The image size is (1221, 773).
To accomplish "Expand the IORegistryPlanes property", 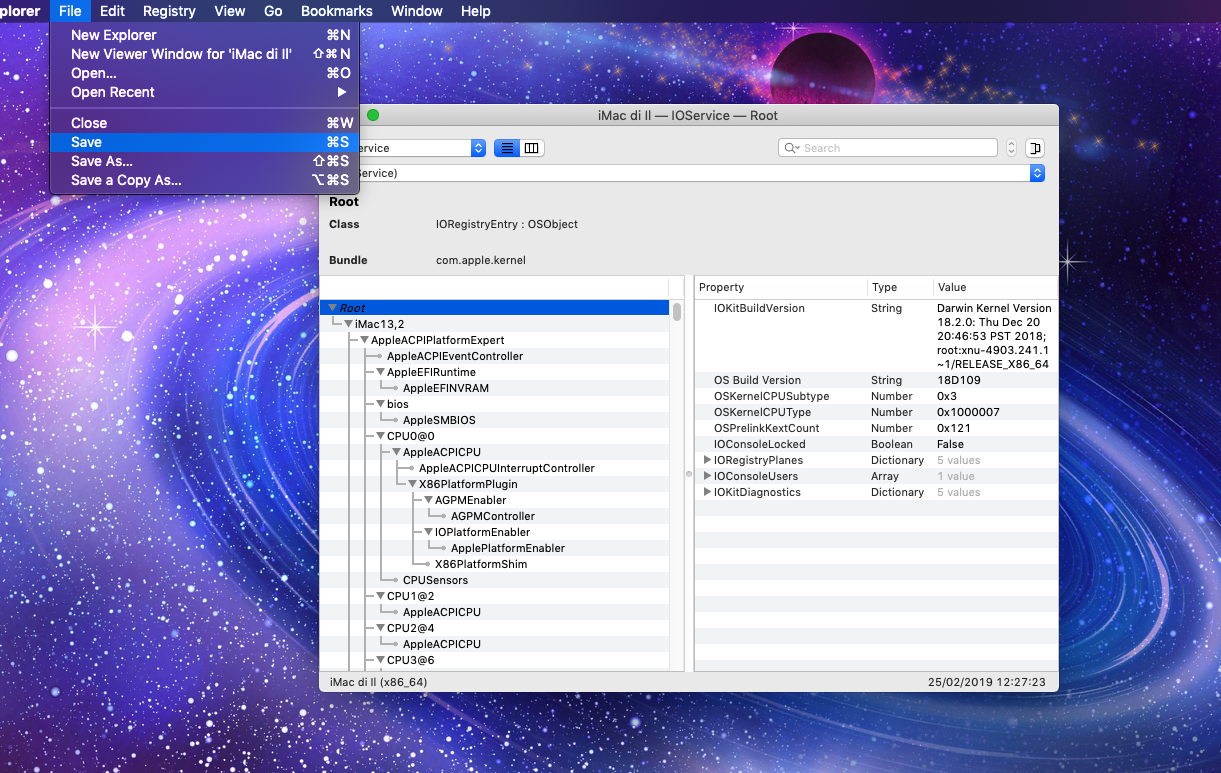I will [707, 460].
